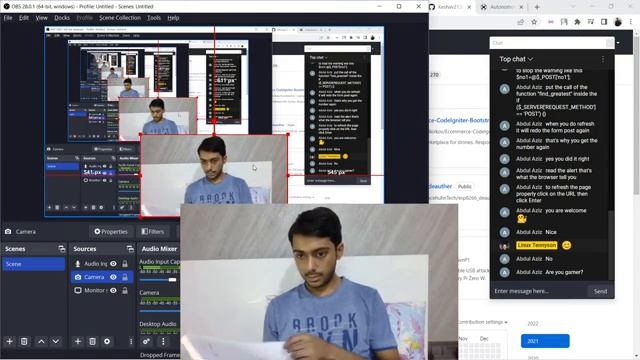Open the browser three-dot menu
This screenshot has height=360, width=640.
(x=631, y=22)
